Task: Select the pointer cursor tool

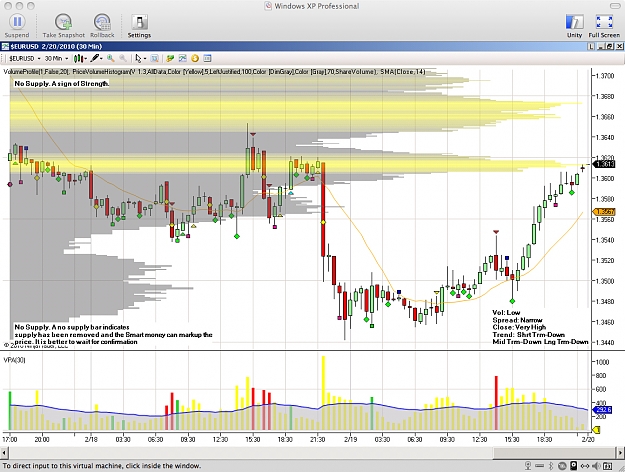Action: [138, 59]
